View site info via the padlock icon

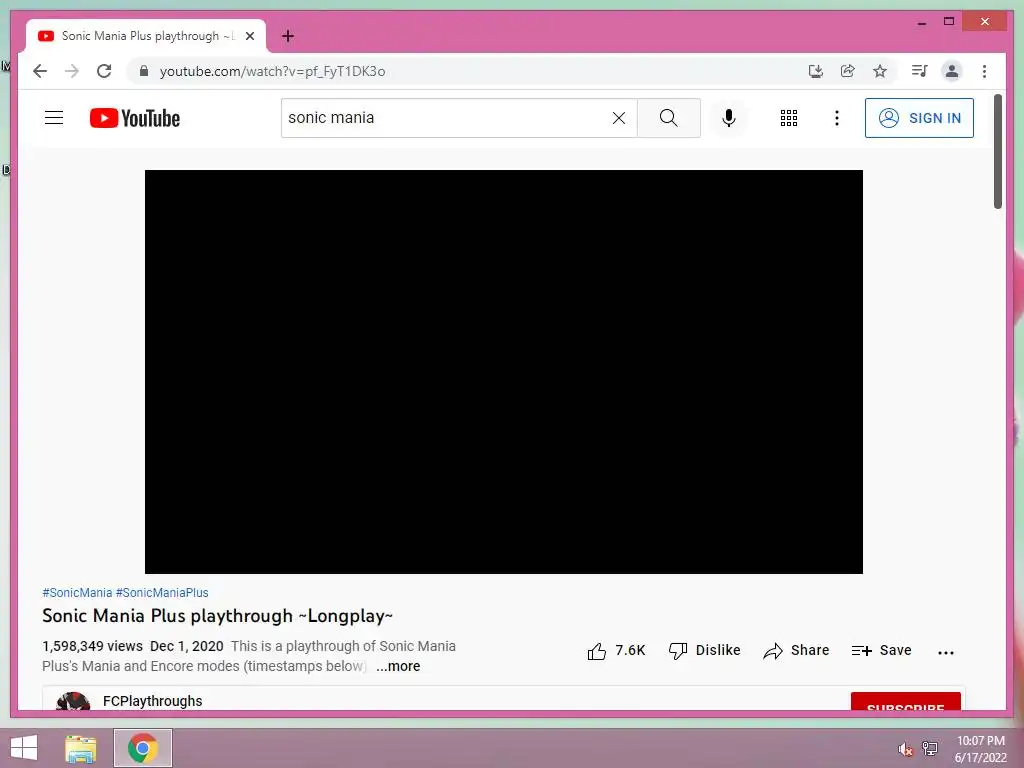pyautogui.click(x=144, y=71)
